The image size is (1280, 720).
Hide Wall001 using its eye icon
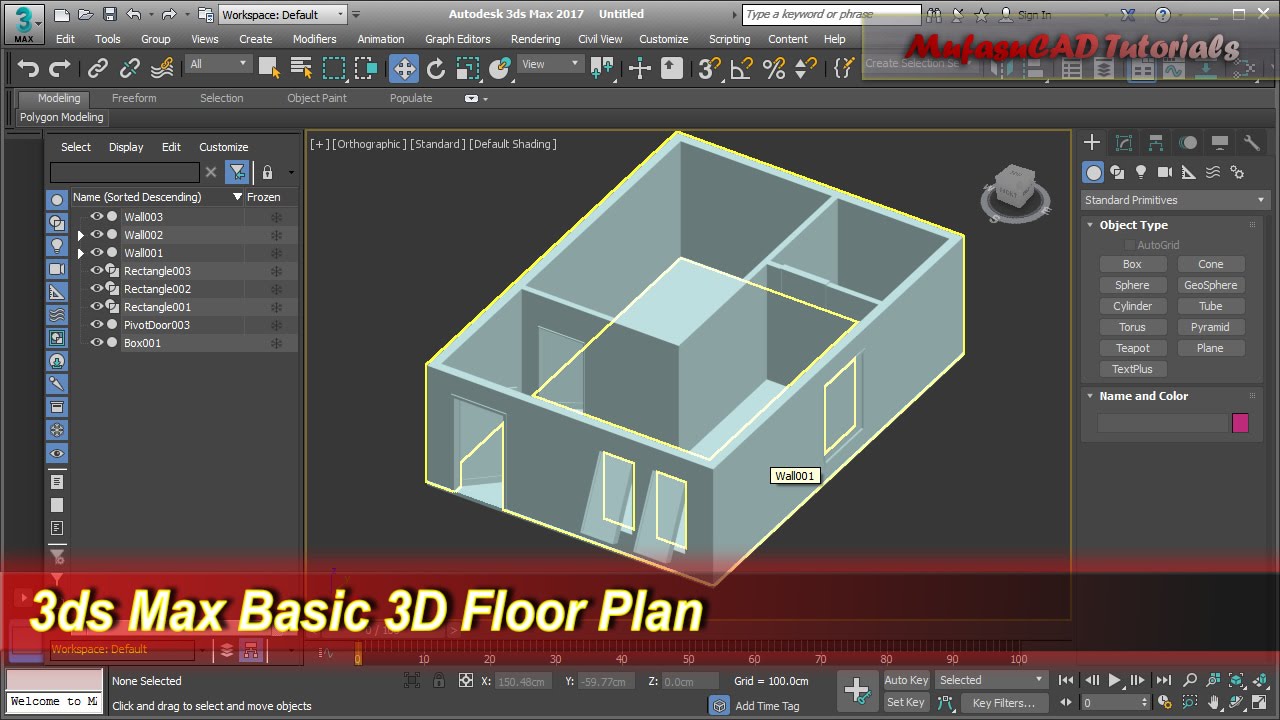tap(97, 253)
